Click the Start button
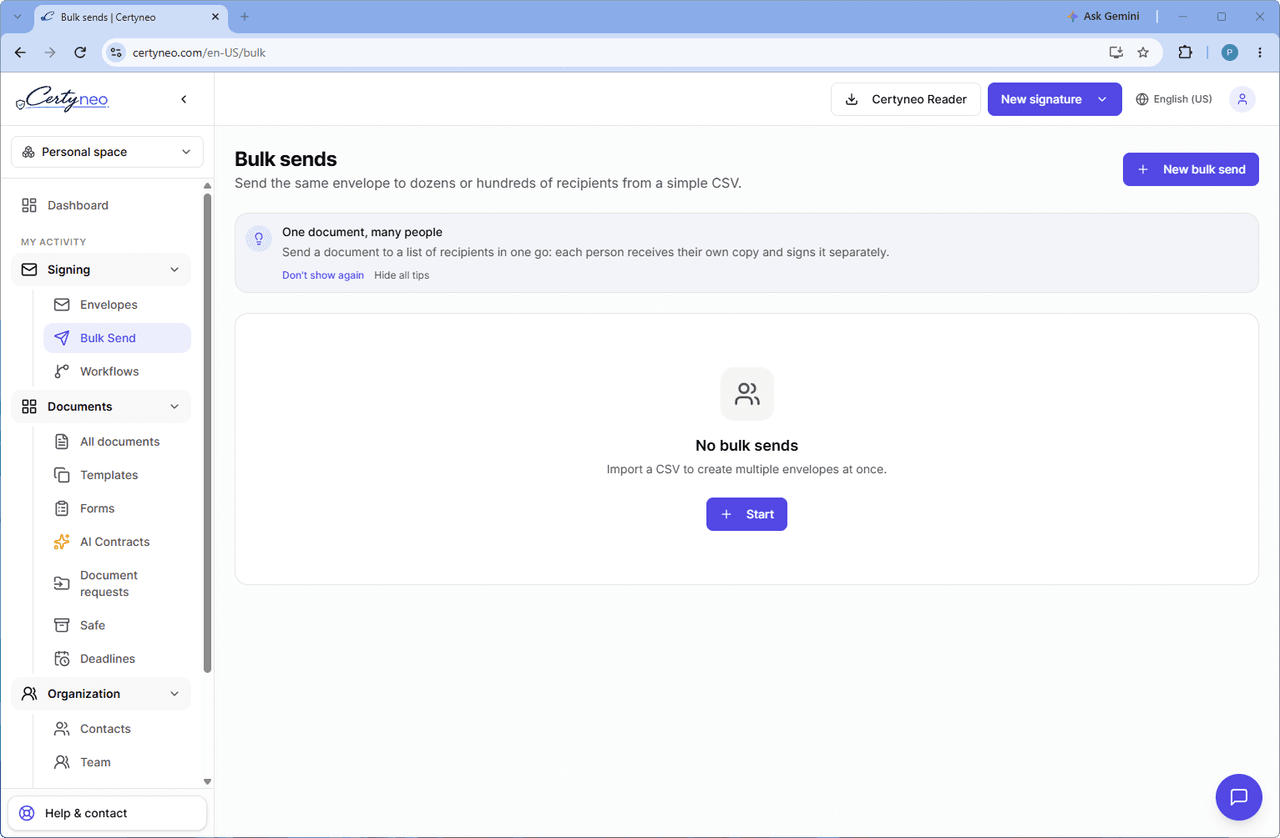Image resolution: width=1280 pixels, height=838 pixels. pos(747,514)
